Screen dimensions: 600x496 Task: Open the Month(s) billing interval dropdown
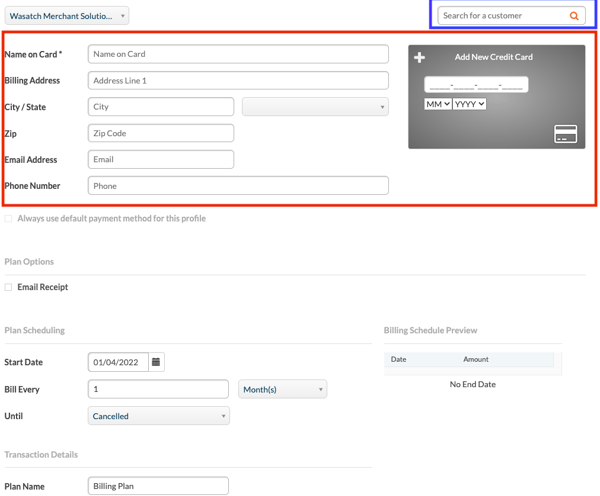pos(282,389)
